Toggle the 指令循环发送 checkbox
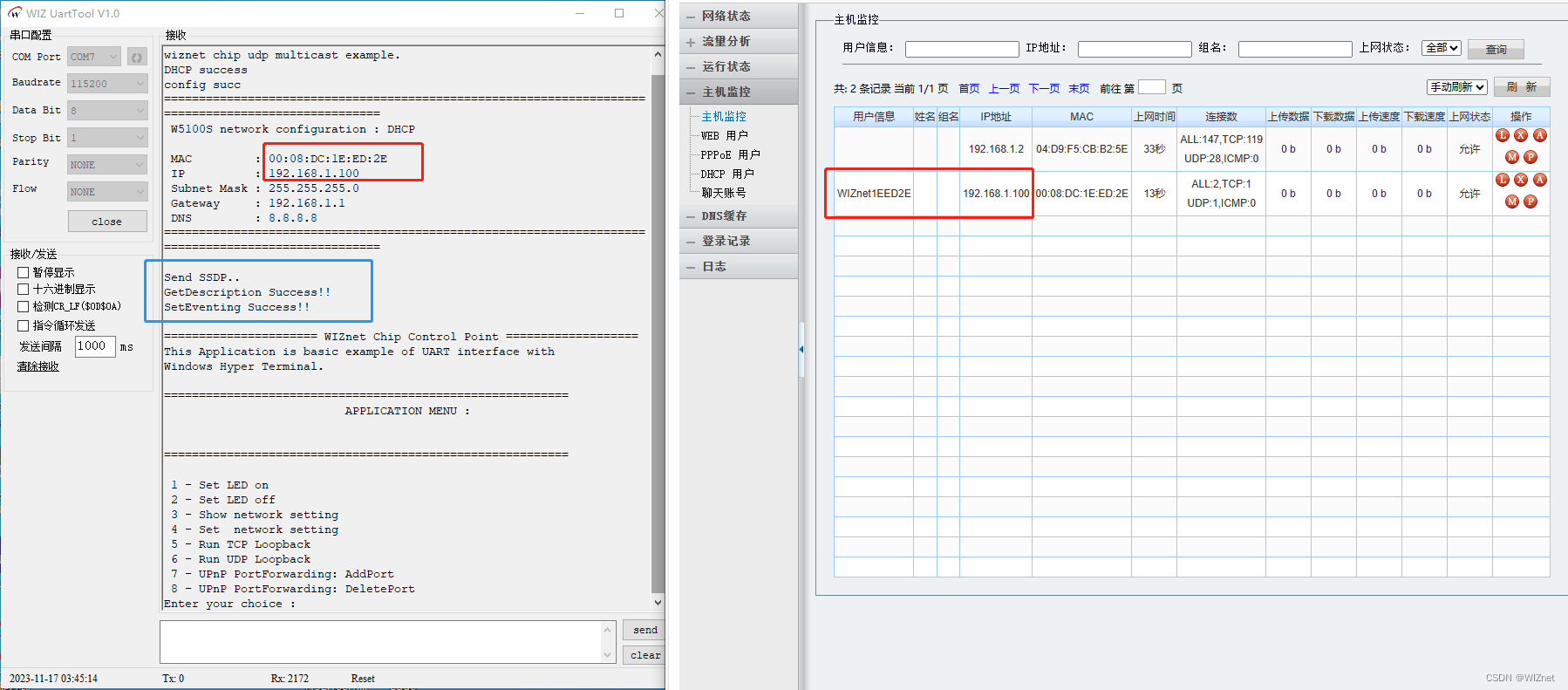This screenshot has height=690, width=1568. 24,325
